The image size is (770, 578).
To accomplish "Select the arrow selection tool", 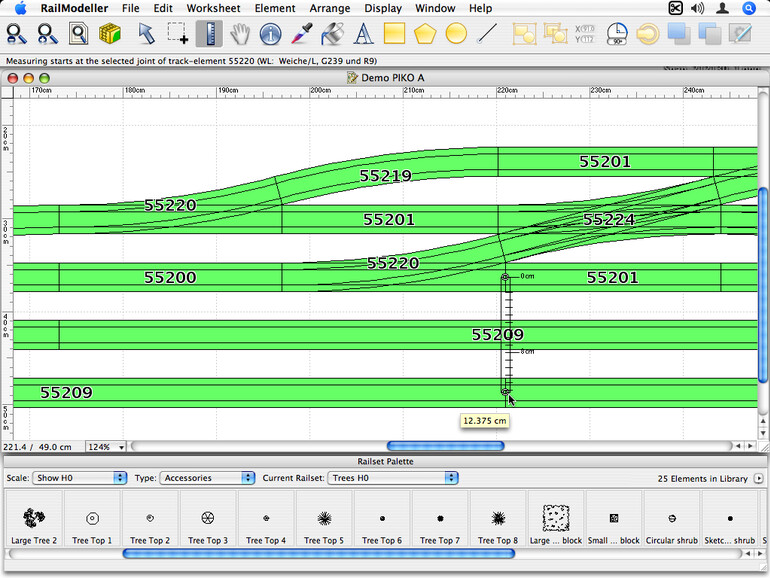I will click(147, 34).
